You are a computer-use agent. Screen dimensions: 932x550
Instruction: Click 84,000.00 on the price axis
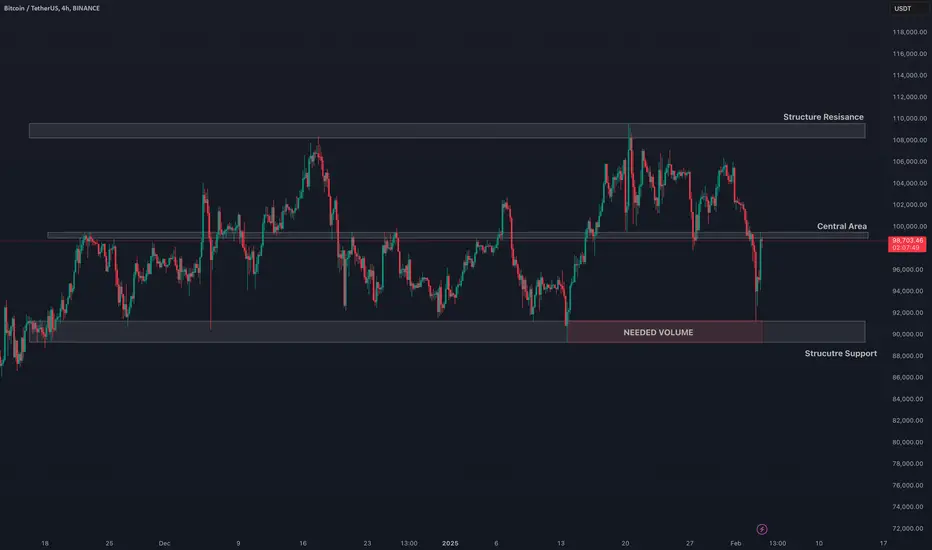coord(909,399)
